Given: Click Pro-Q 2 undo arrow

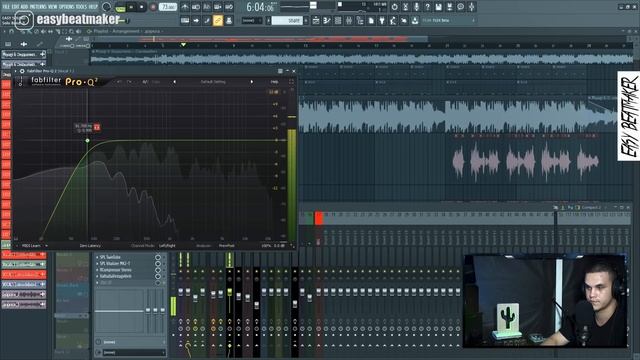Looking at the screenshot, I should pyautogui.click(x=119, y=82).
